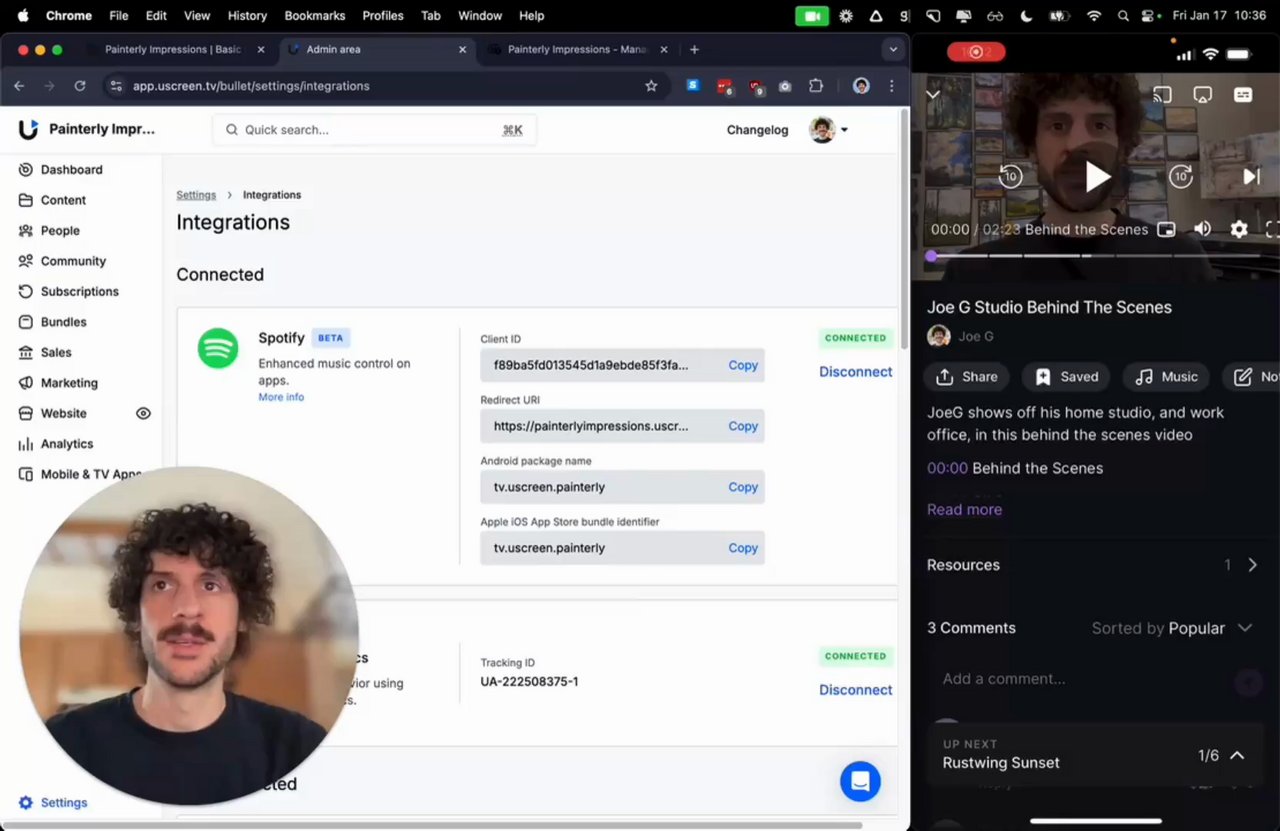
Task: Open the Content section
Action: (63, 200)
